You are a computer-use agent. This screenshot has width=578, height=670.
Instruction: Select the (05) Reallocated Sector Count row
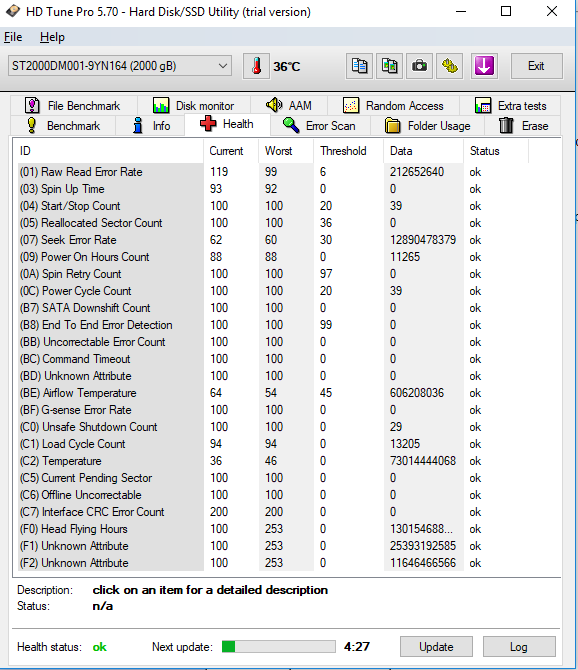[x=273, y=223]
